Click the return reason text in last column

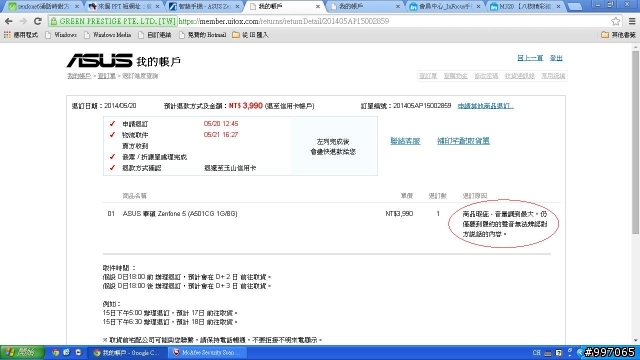pos(504,224)
